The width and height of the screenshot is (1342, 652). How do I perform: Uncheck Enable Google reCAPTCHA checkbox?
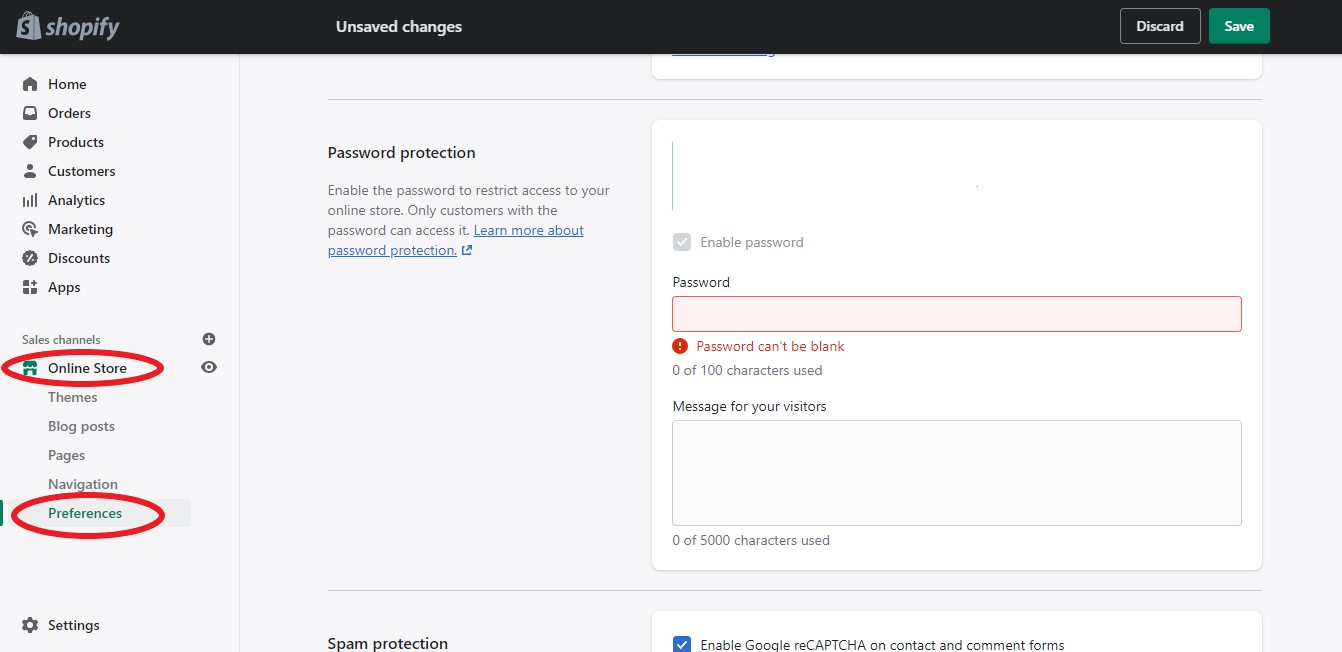click(682, 645)
